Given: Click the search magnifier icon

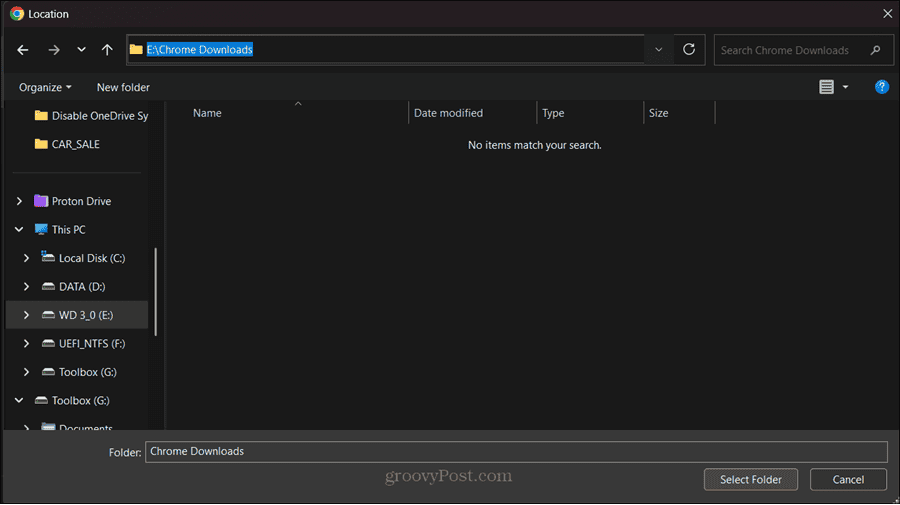Looking at the screenshot, I should pos(876,50).
